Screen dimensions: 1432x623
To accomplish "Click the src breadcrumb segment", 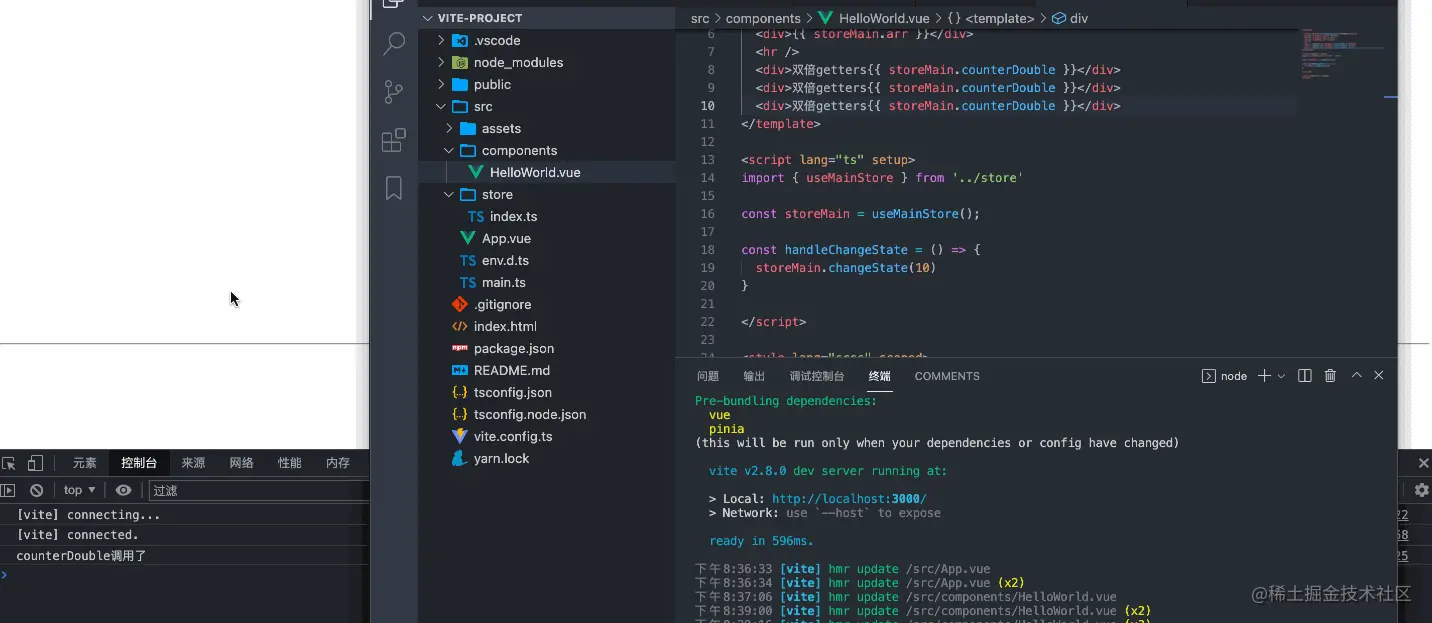I will pyautogui.click(x=700, y=18).
